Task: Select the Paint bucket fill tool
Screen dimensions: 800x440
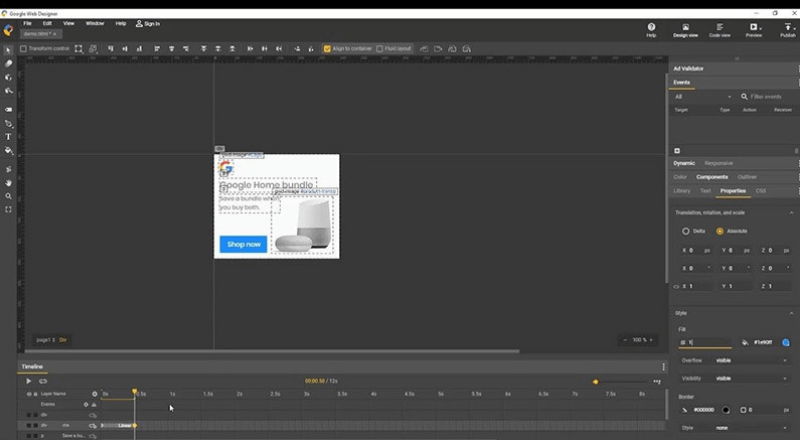Action: coord(8,151)
